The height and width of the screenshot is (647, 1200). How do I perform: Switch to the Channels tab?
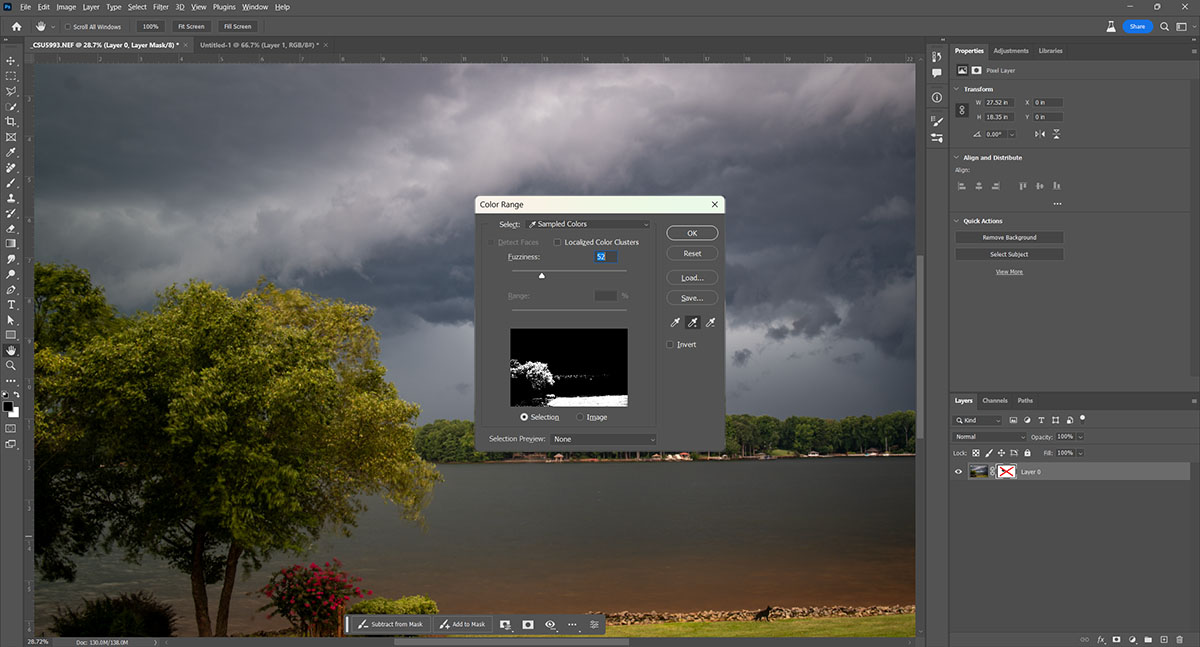995,400
